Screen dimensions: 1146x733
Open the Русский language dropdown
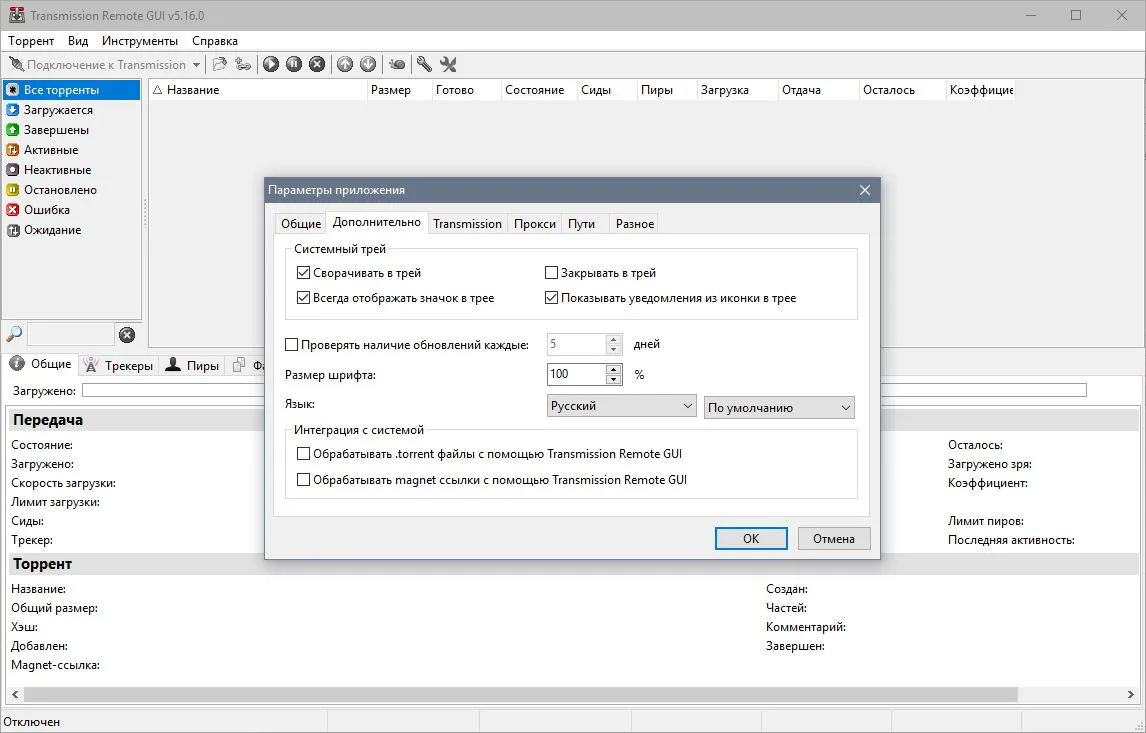(621, 406)
